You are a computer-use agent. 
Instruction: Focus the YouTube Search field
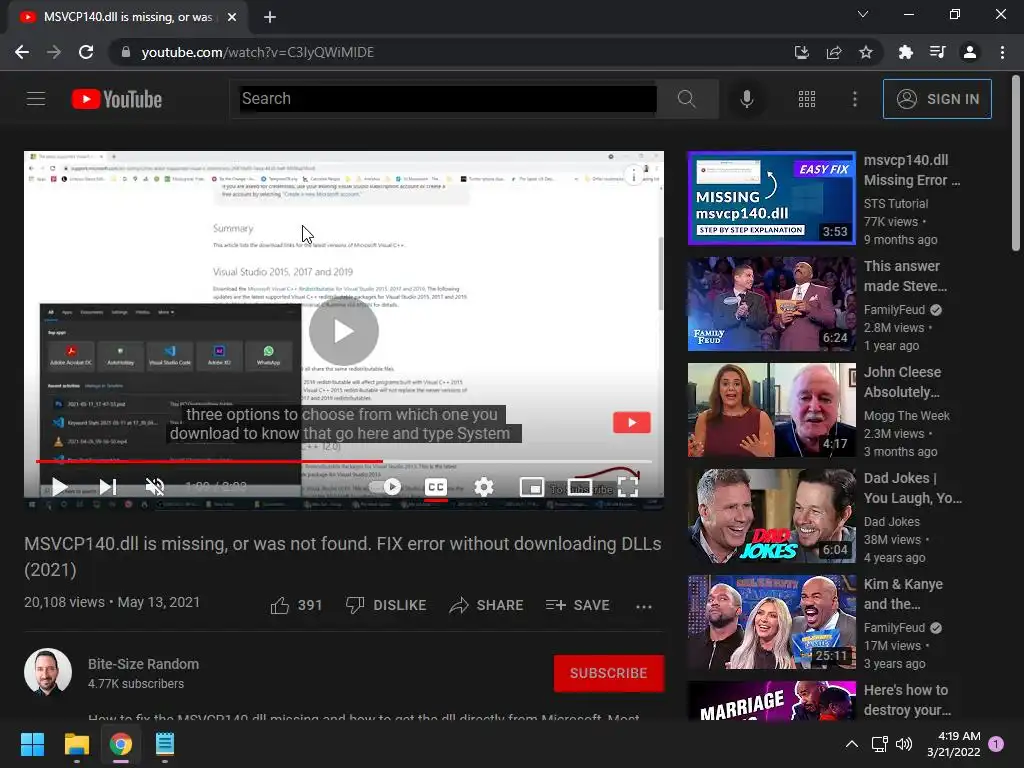pos(448,99)
